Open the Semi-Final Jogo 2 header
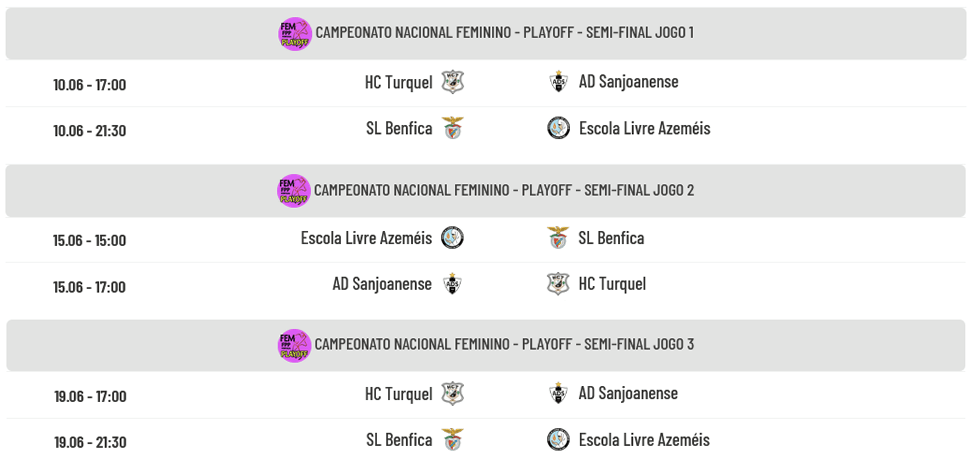This screenshot has width=973, height=476. [486, 191]
